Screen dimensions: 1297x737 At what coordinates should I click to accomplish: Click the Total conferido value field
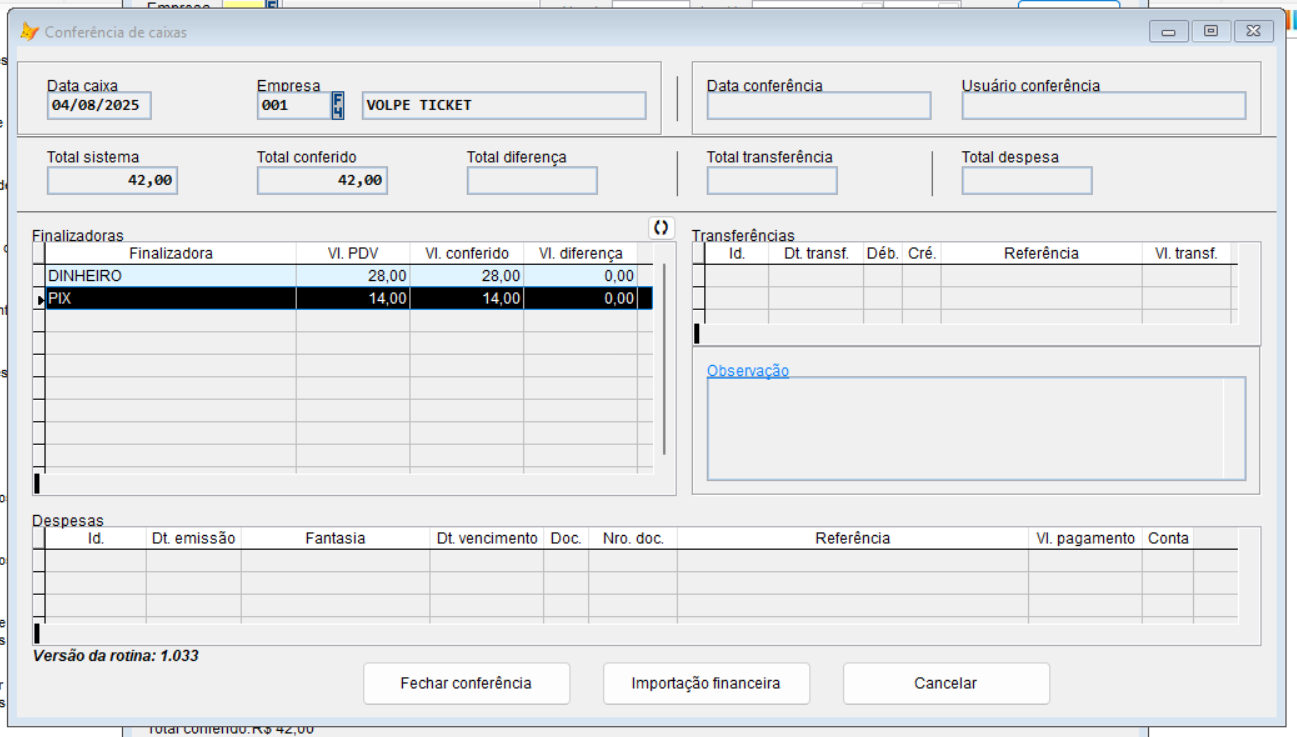pos(322,181)
